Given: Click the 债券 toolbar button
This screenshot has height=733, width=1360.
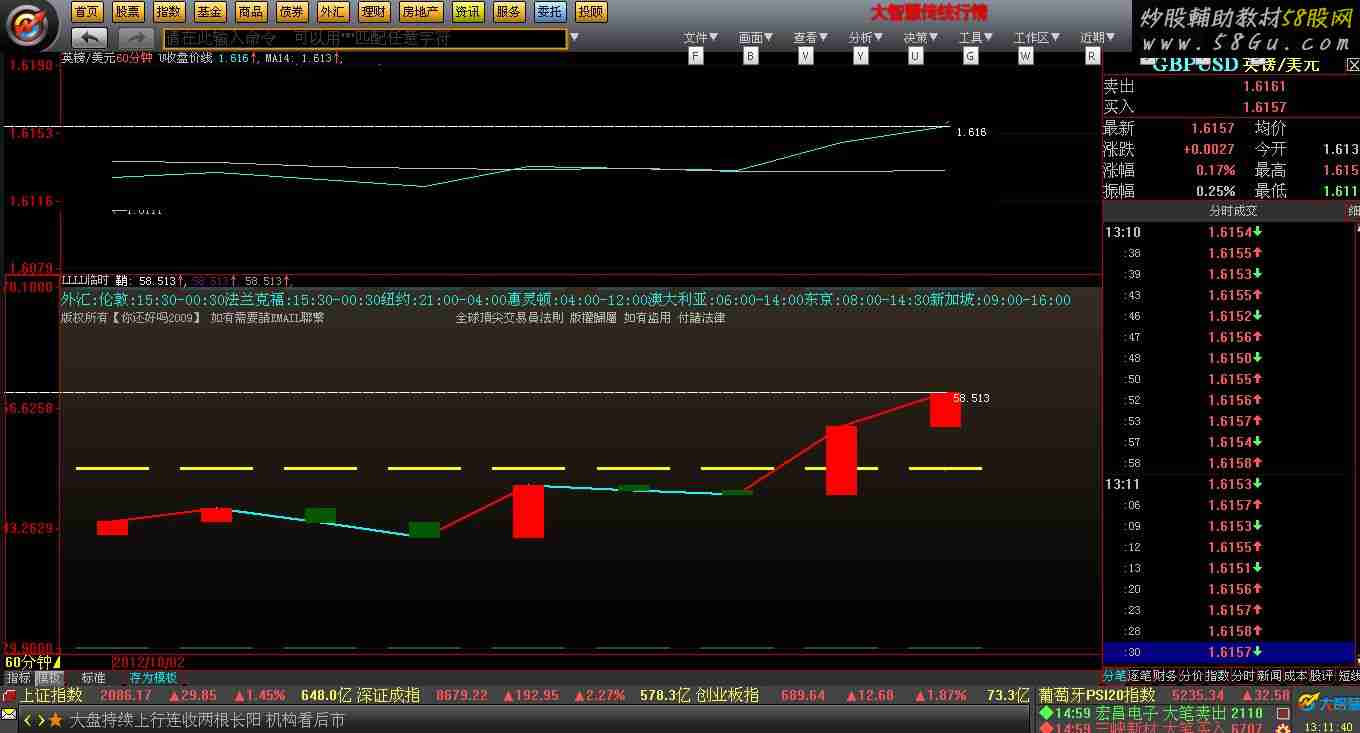Looking at the screenshot, I should pos(292,12).
